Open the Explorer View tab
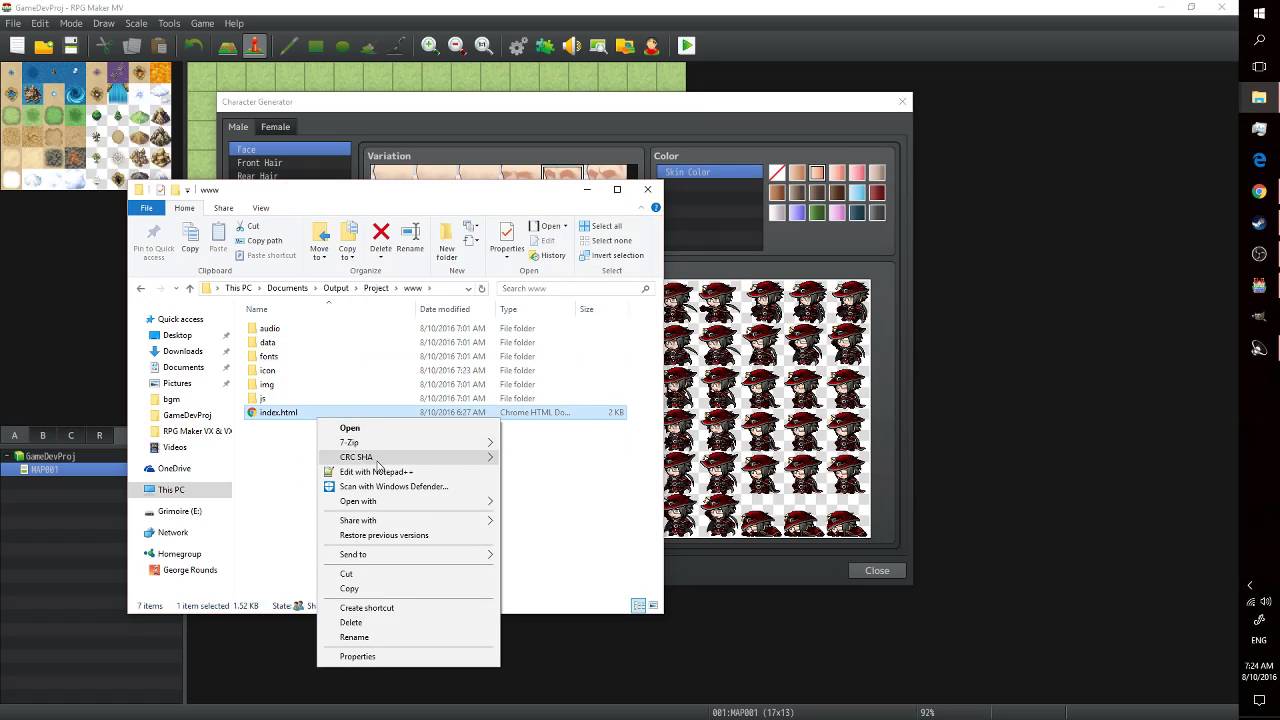This screenshot has width=1280, height=720. pos(260,208)
